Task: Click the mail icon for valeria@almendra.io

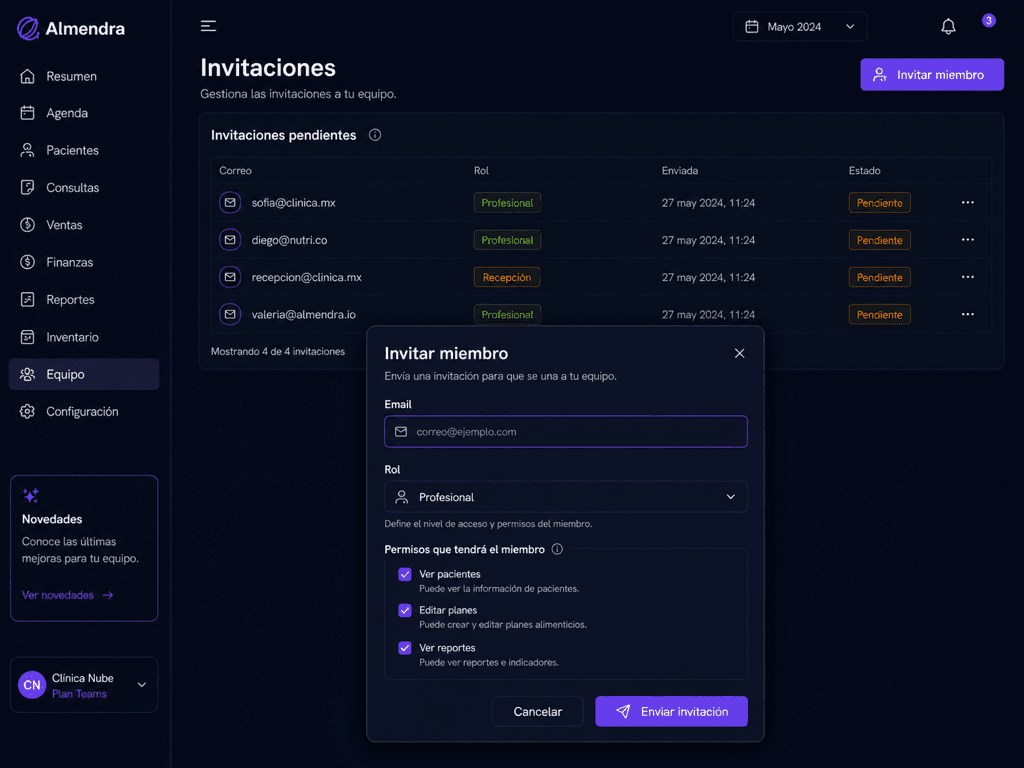Action: click(x=230, y=314)
